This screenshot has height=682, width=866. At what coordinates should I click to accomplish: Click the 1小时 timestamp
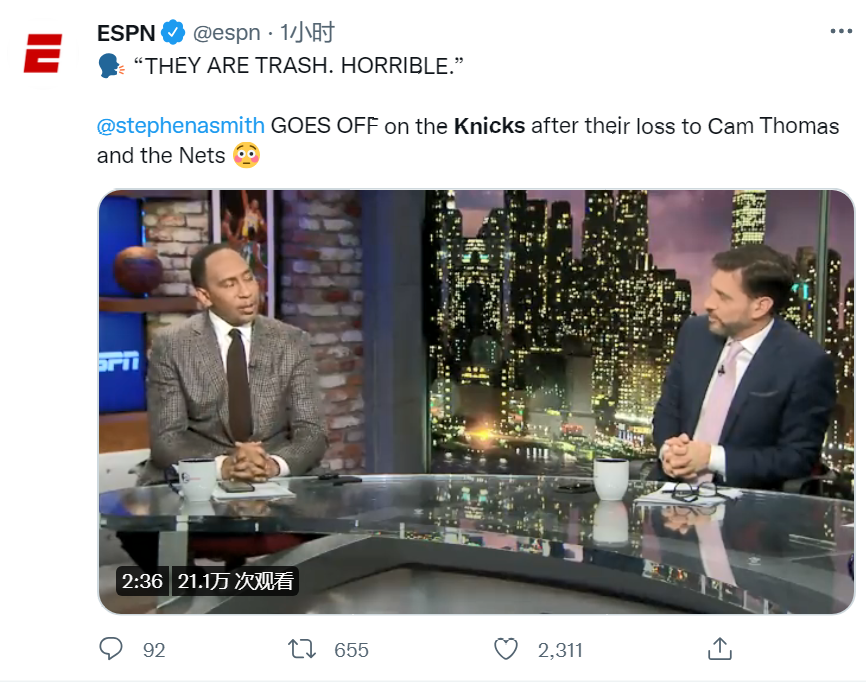tap(307, 33)
